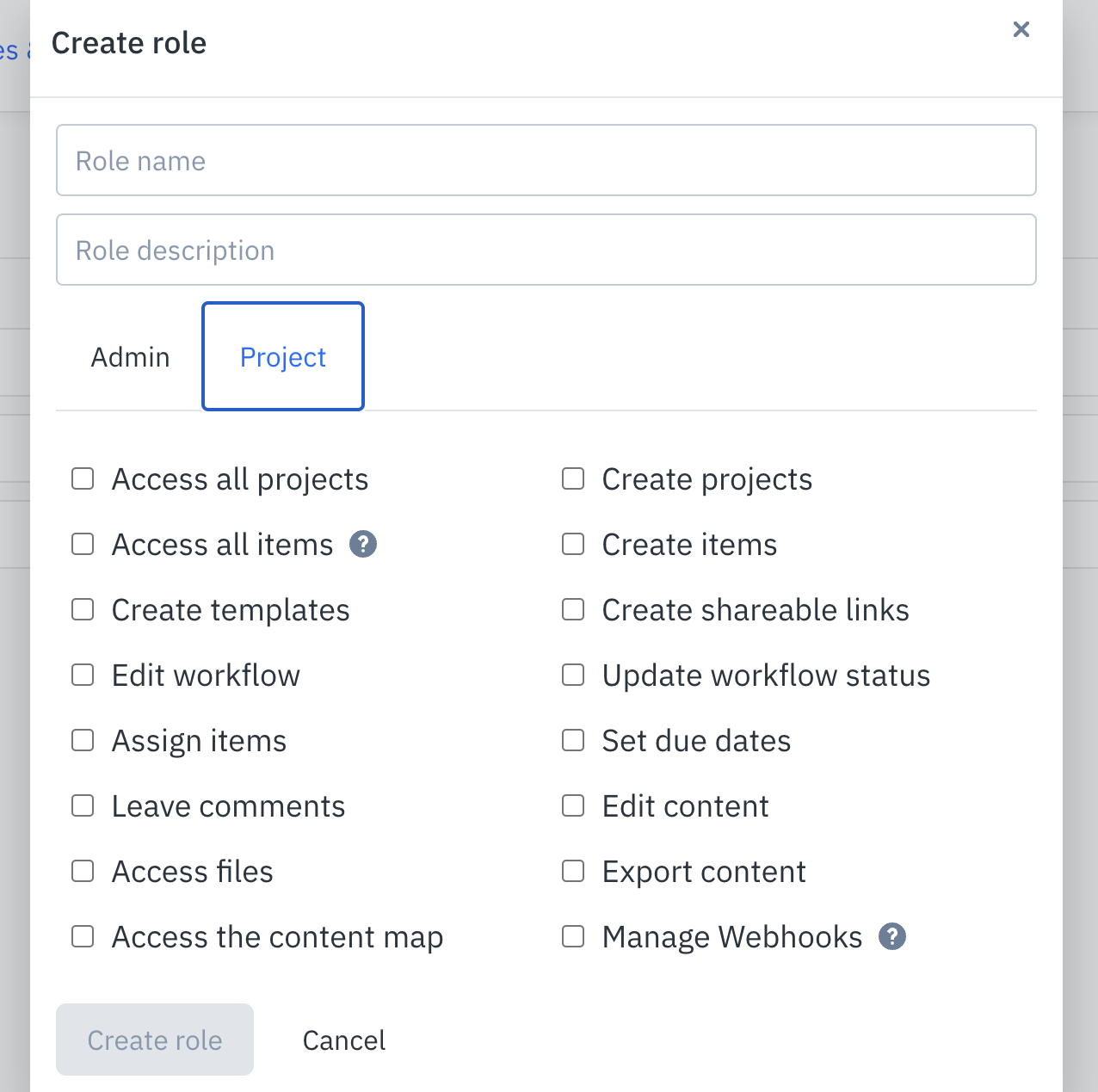Click the Role name input field

(x=546, y=160)
